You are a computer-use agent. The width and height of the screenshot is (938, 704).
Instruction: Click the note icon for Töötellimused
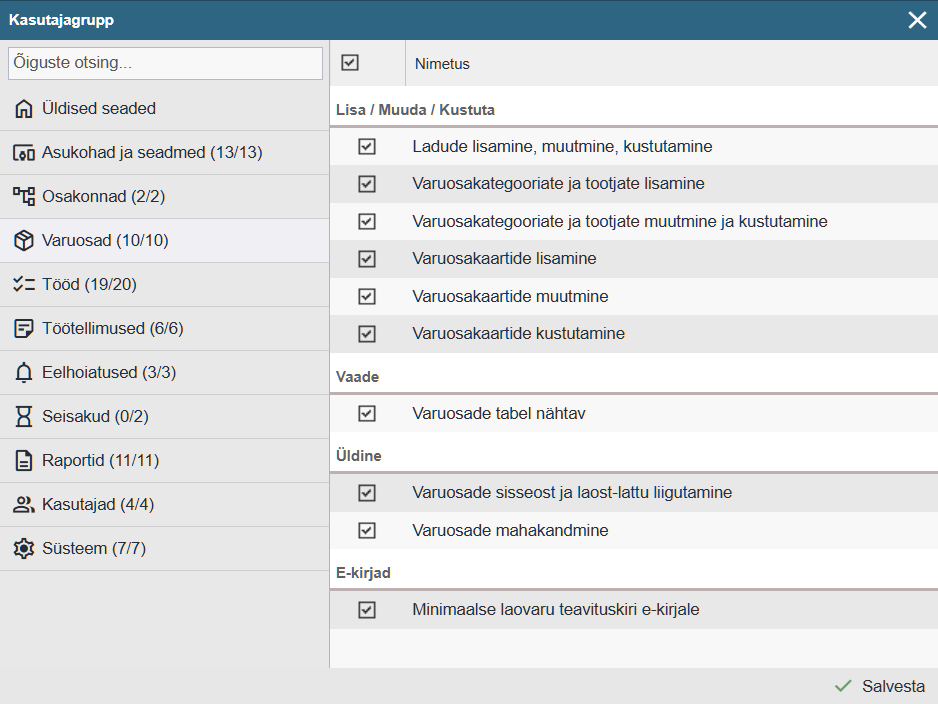pyautogui.click(x=24, y=329)
